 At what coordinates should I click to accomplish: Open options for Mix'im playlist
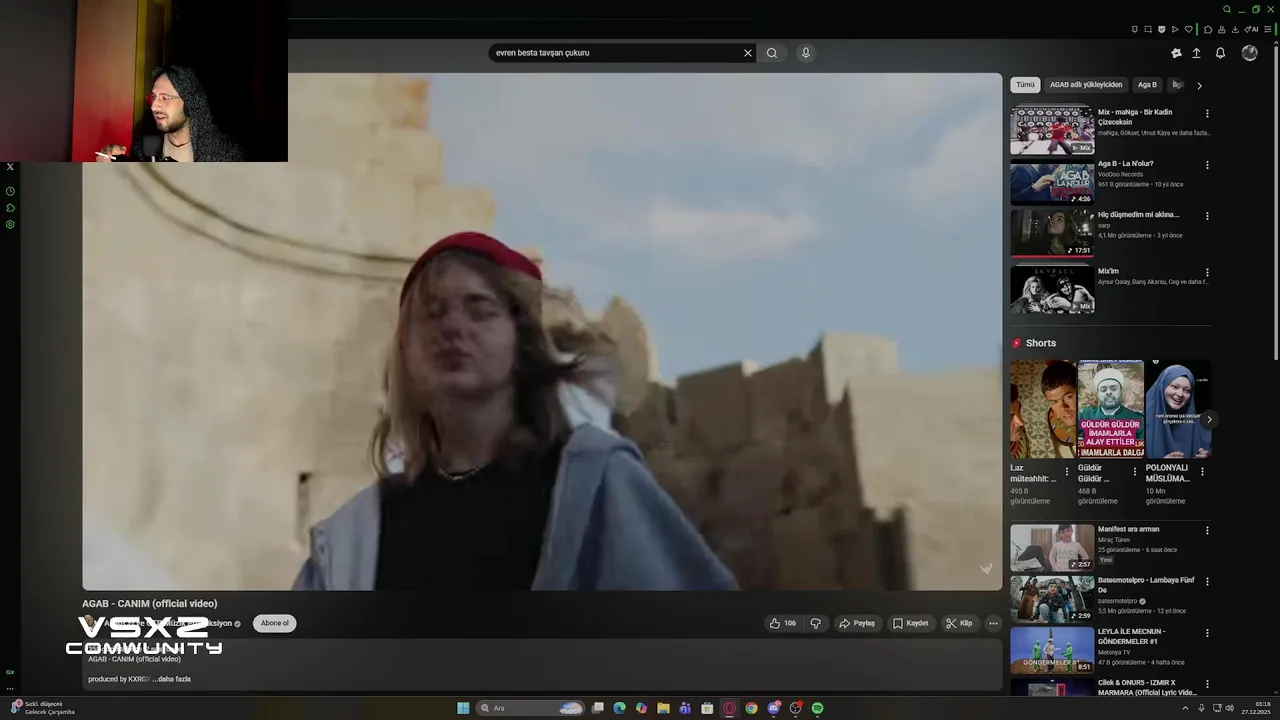[1207, 272]
